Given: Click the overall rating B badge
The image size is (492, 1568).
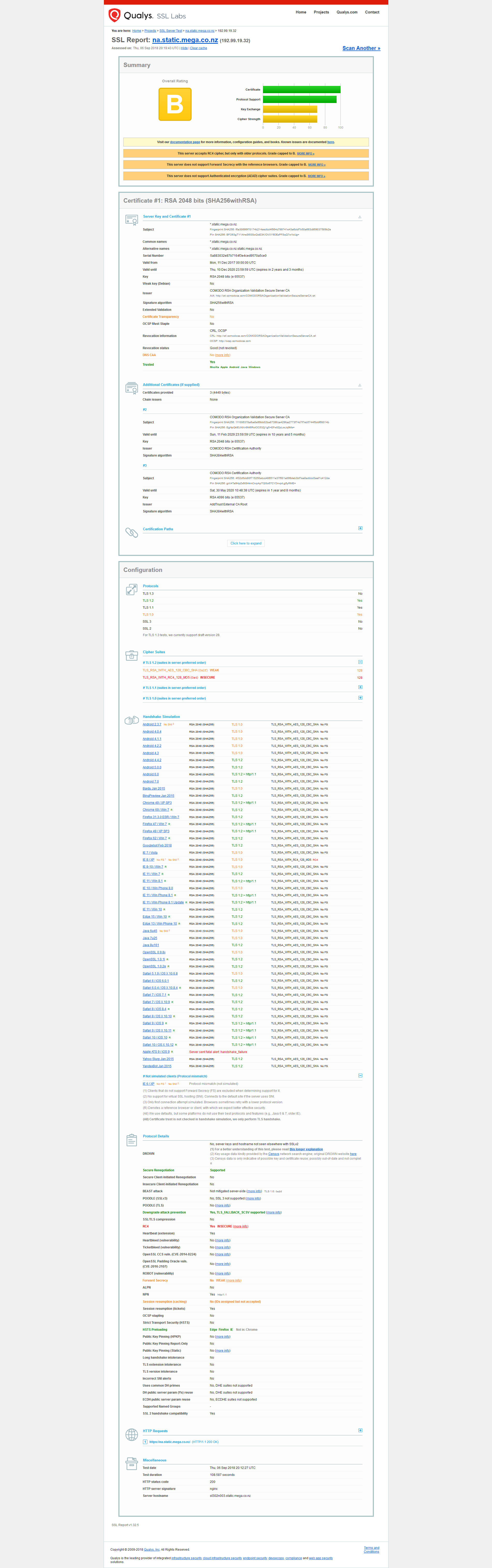Looking at the screenshot, I should [x=175, y=104].
